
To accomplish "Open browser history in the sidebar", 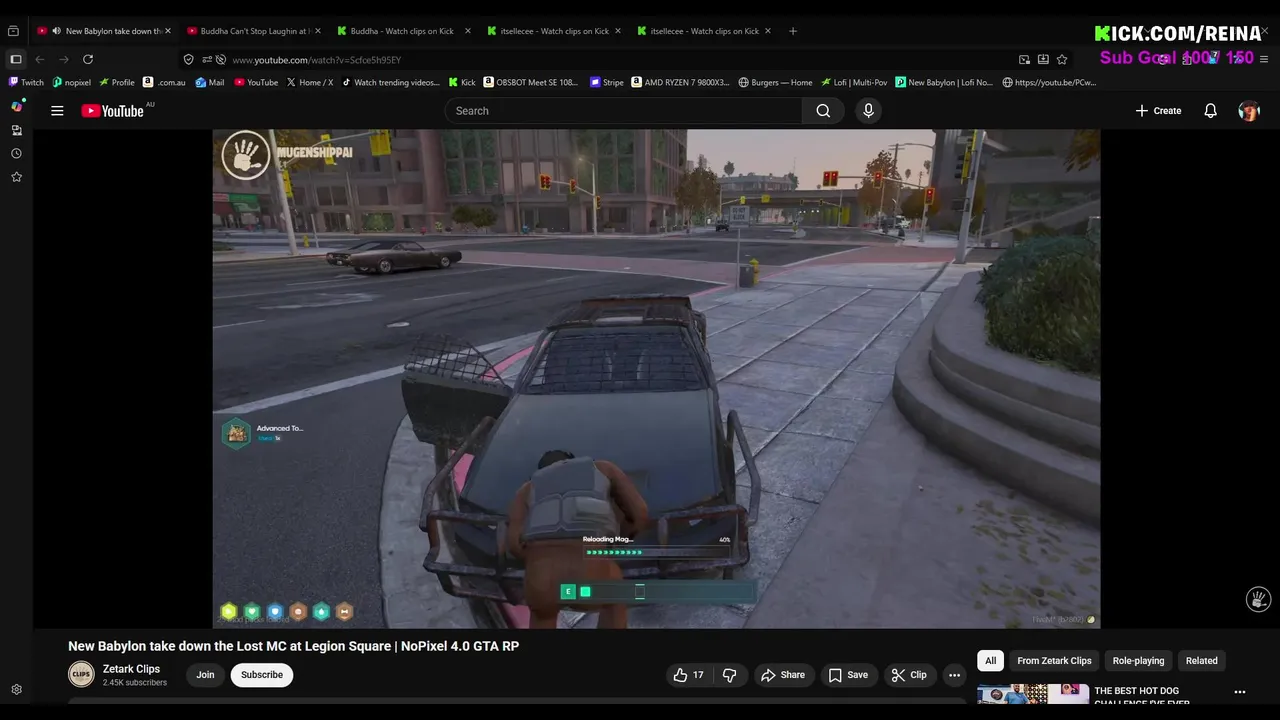I will coord(16,153).
